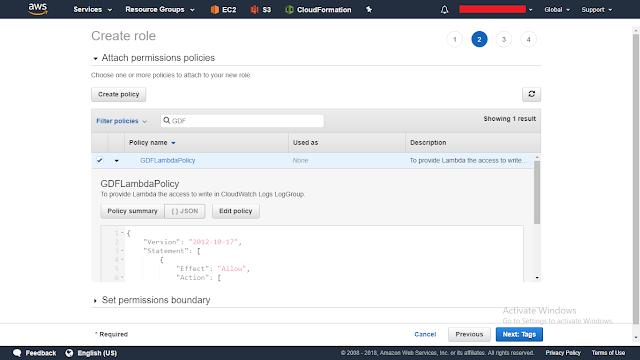The image size is (640, 360).
Task: Click the search magnifier icon
Action: pyautogui.click(x=167, y=120)
